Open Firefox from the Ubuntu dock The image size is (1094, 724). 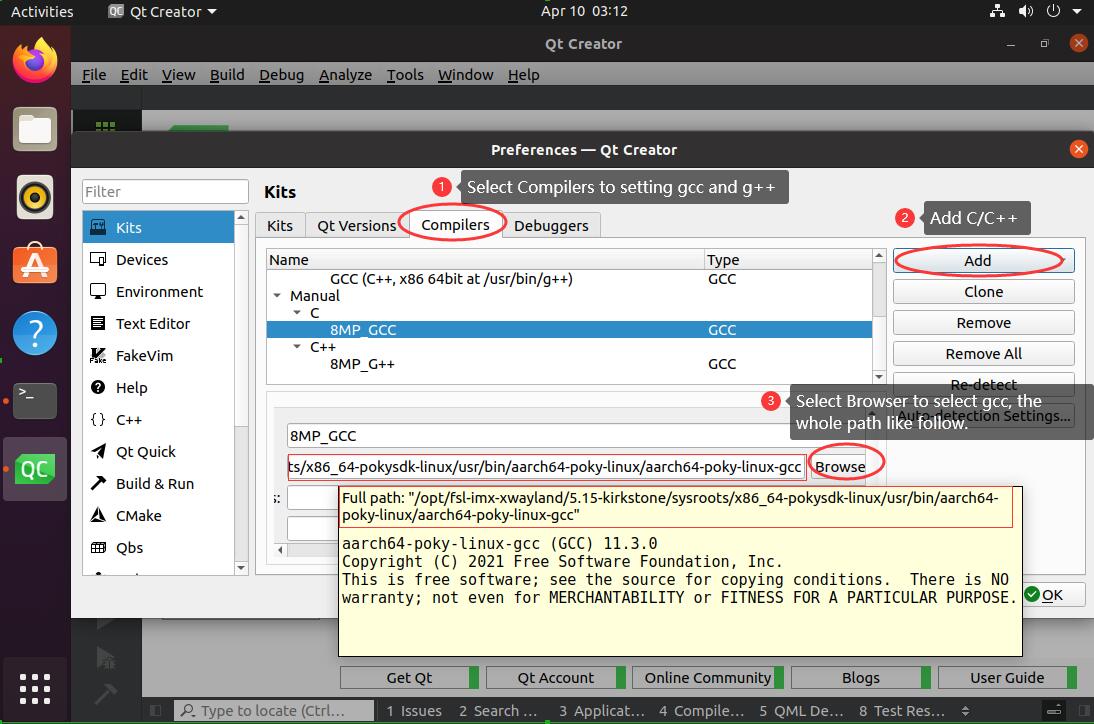(x=35, y=61)
